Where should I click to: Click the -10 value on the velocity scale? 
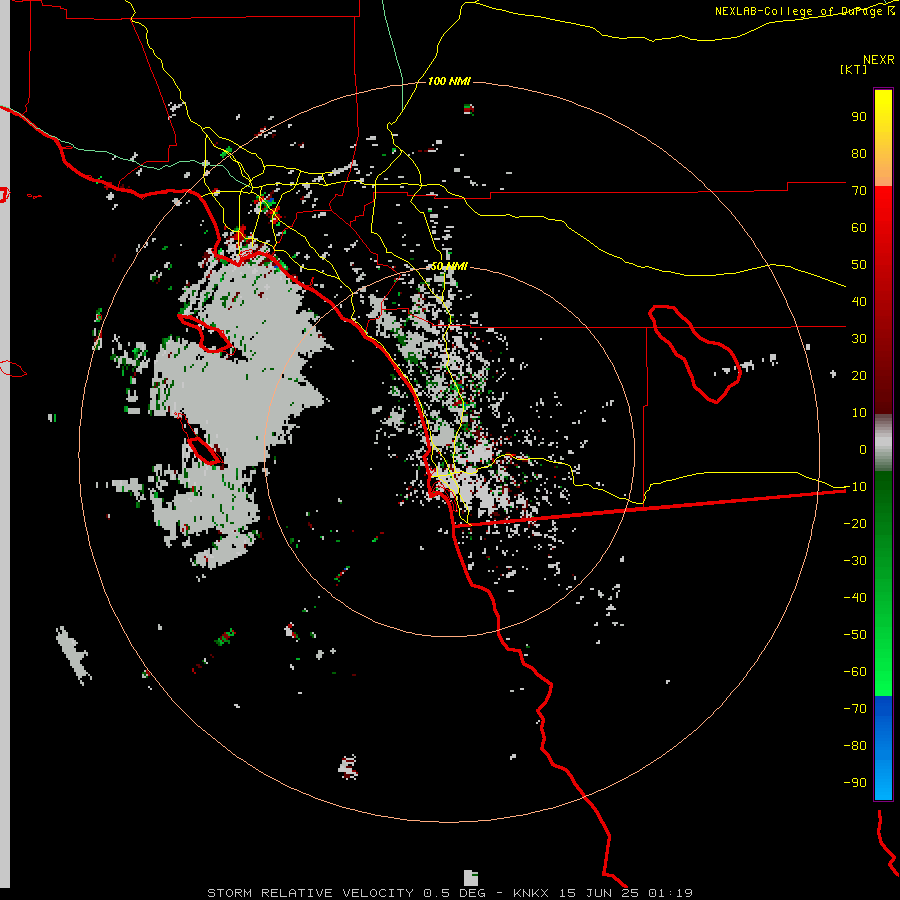(855, 487)
